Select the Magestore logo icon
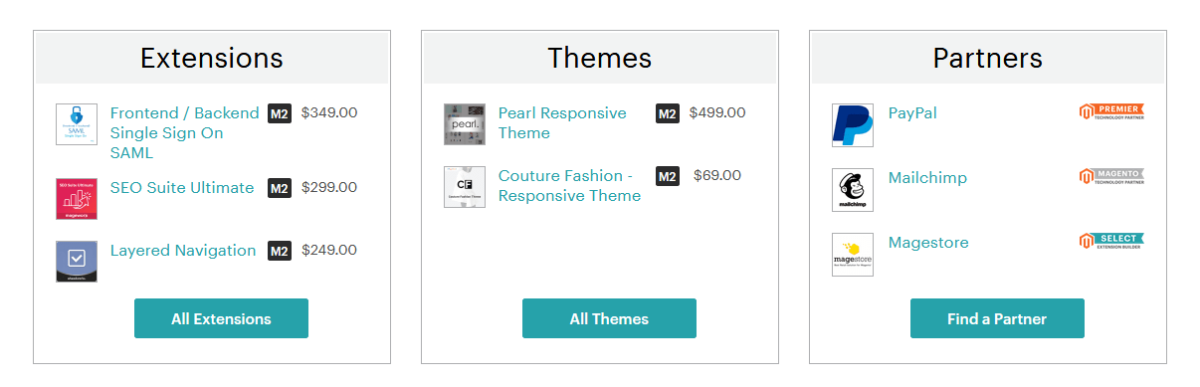 tap(853, 255)
